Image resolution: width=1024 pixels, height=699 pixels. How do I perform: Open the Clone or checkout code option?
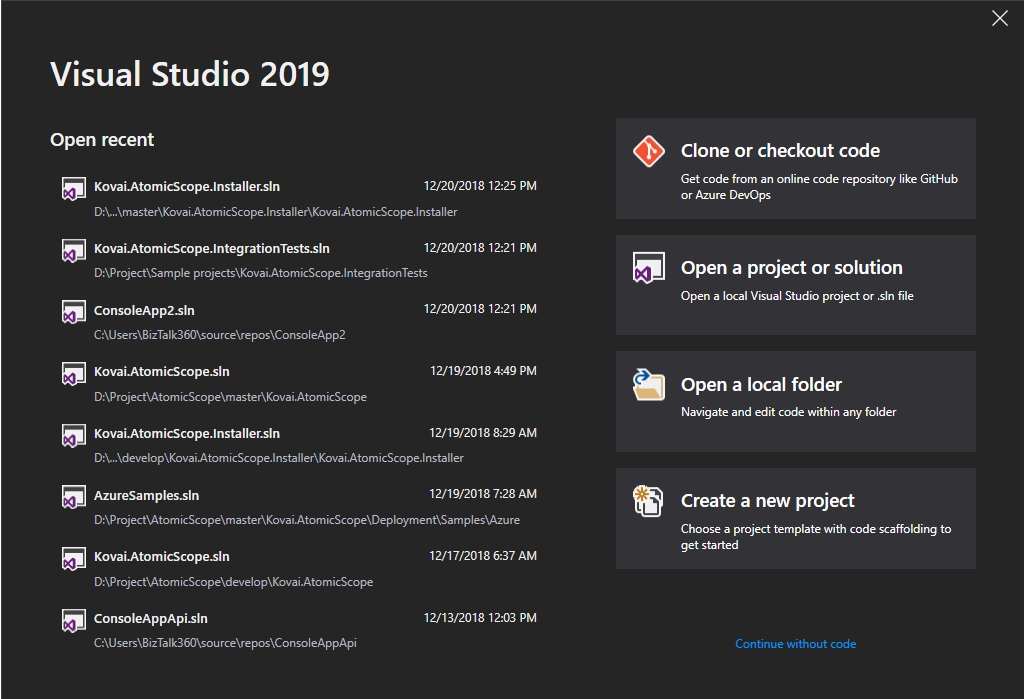795,169
